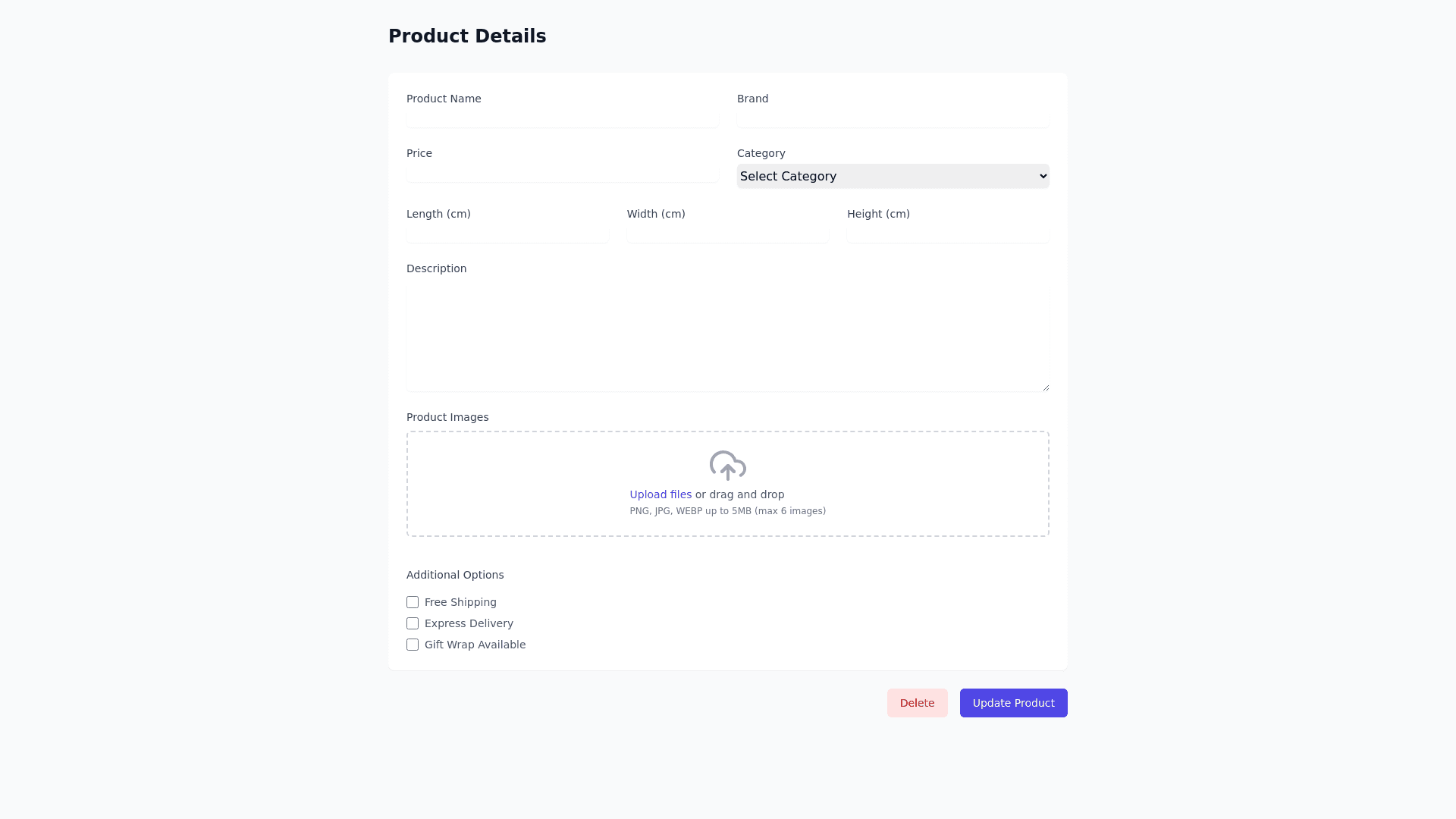Focus the Width (cm) input
Screen dimensions: 1456x819
tap(727, 234)
